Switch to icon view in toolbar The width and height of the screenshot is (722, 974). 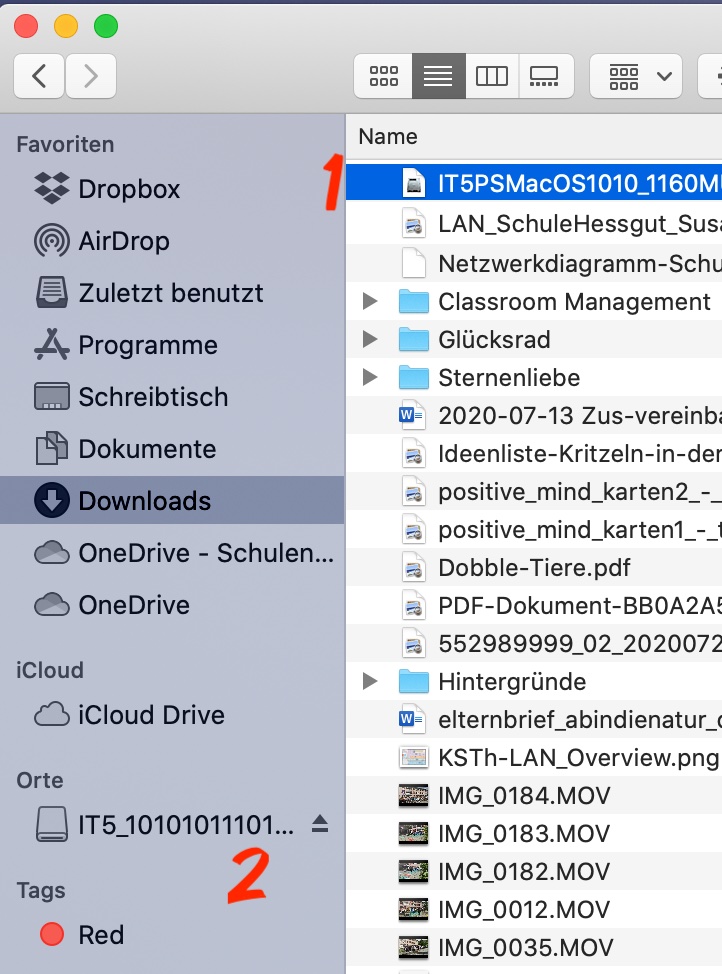(x=384, y=76)
